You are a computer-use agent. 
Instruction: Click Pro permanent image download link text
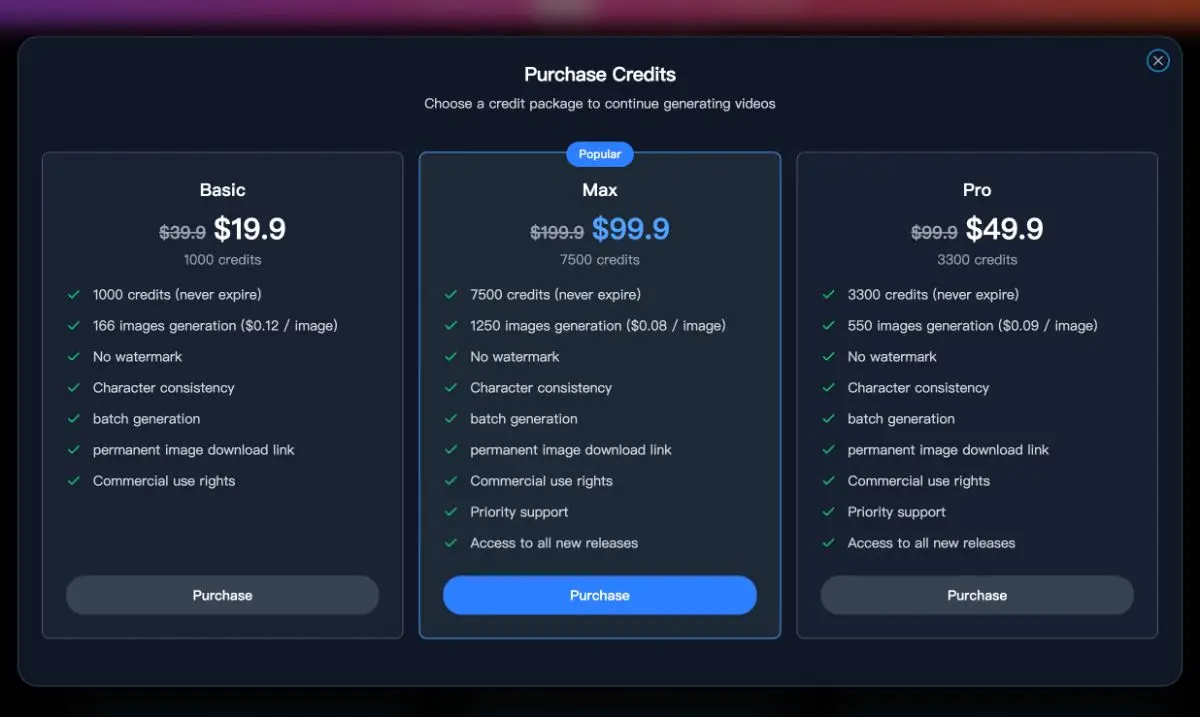[948, 450]
